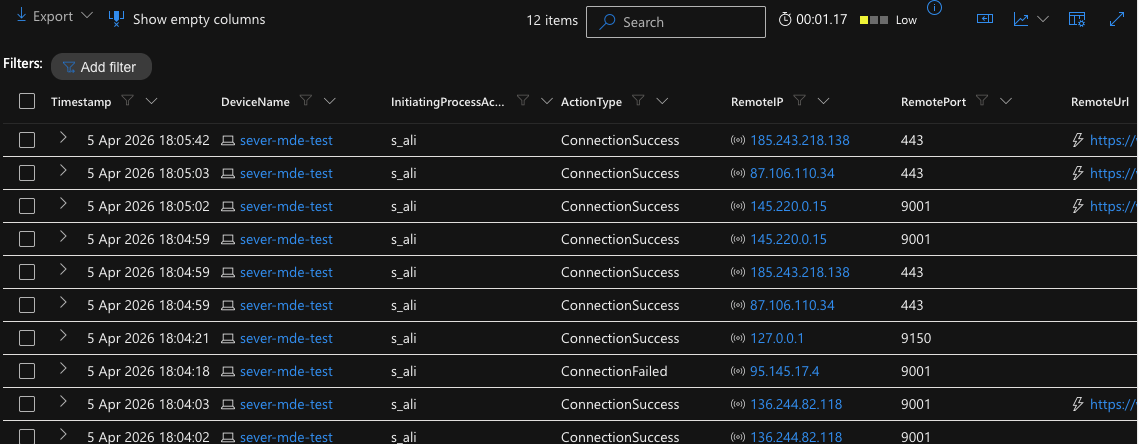
Task: Open the RemoteIP column sort chevron
Action: tap(823, 102)
